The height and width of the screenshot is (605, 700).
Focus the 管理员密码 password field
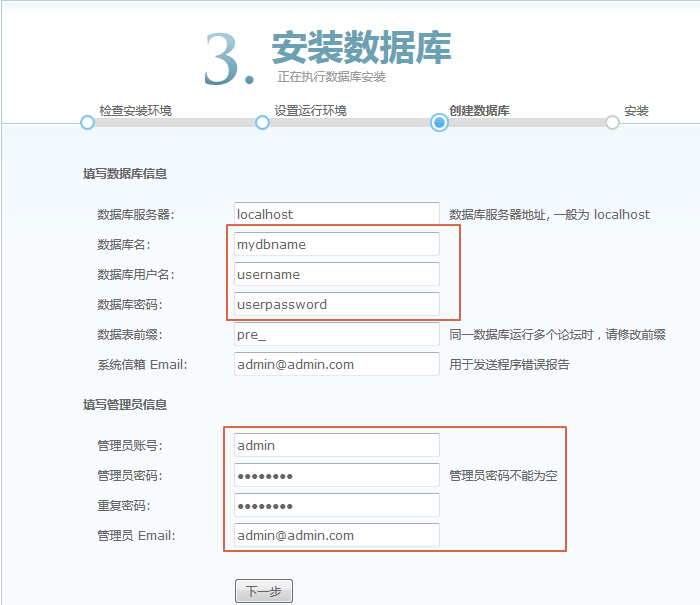(x=337, y=475)
